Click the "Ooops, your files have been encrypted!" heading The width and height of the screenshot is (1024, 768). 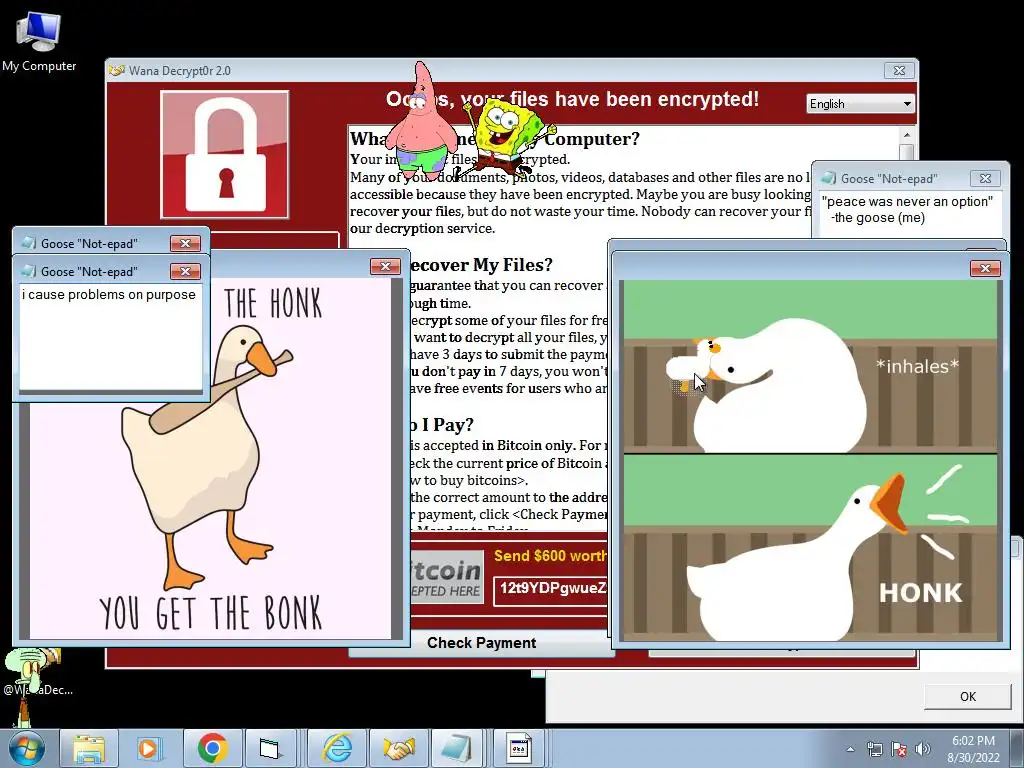[x=572, y=99]
